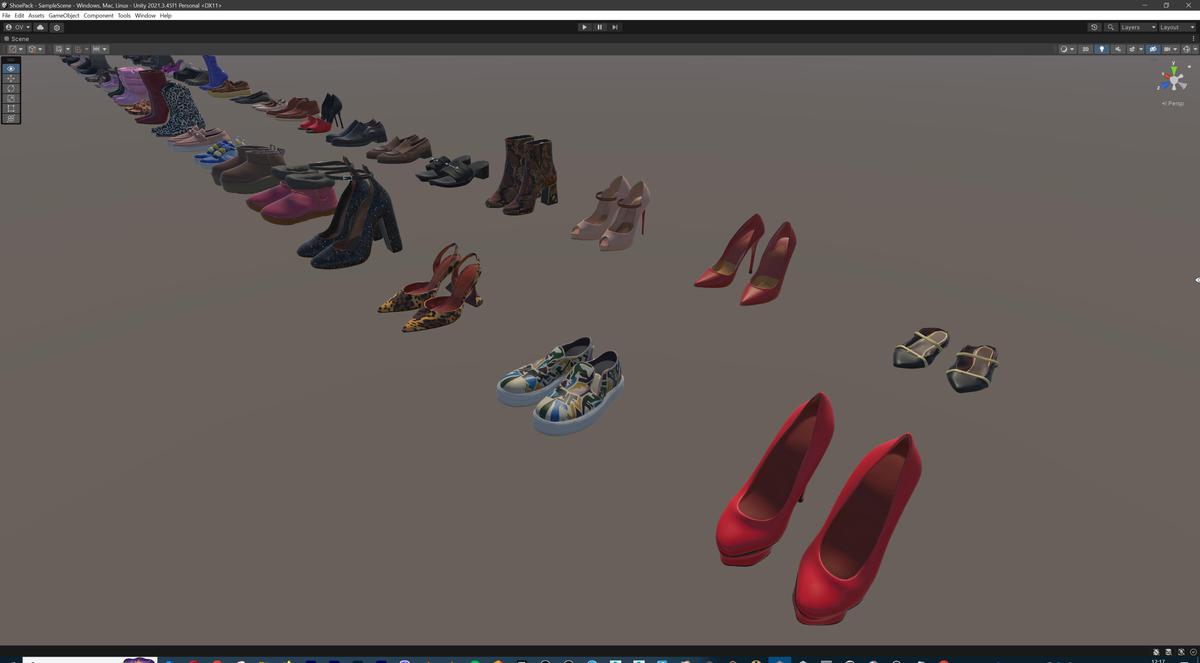Open Unity Cloud services
The image size is (1200, 663).
click(x=40, y=27)
